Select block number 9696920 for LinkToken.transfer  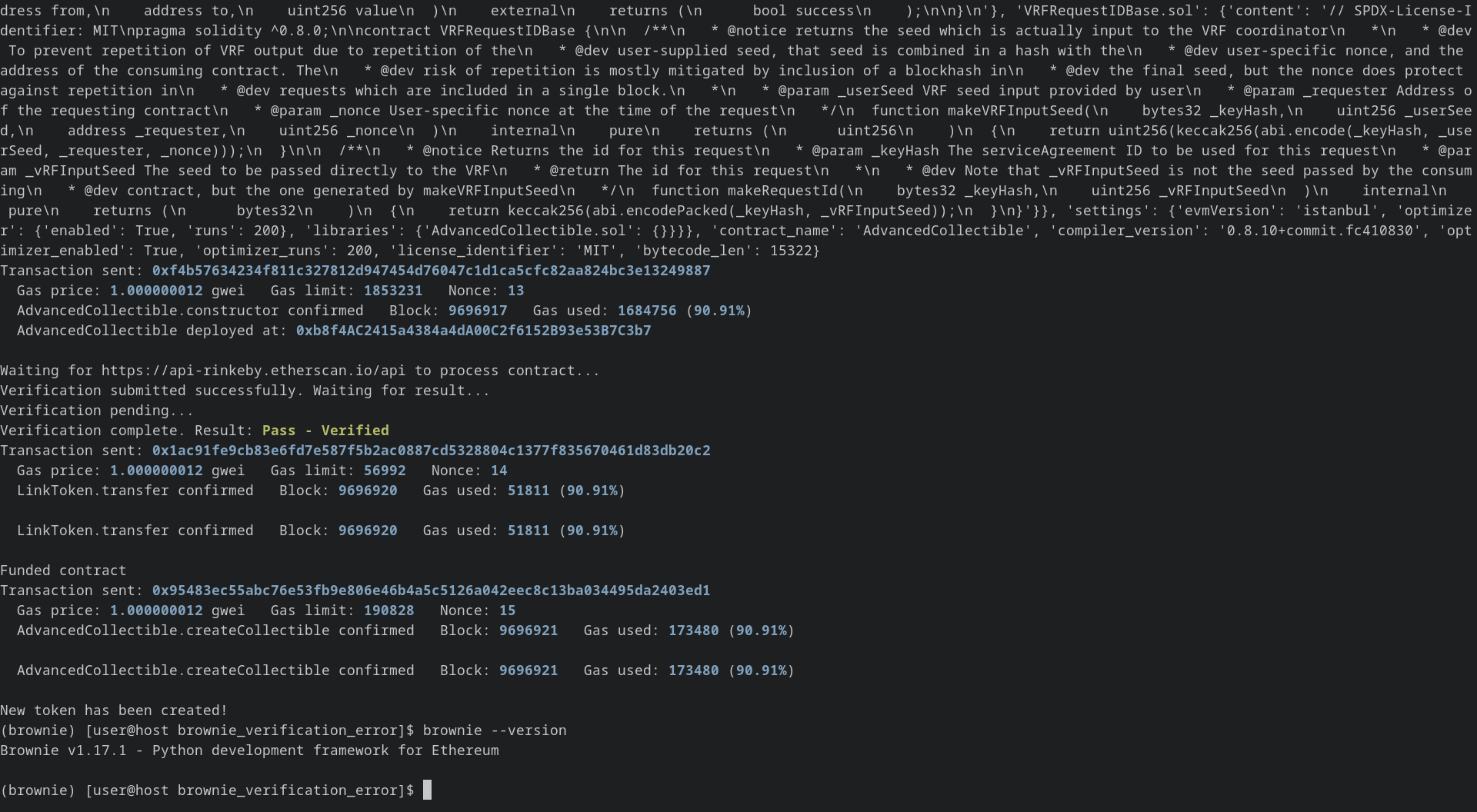pyautogui.click(x=368, y=491)
